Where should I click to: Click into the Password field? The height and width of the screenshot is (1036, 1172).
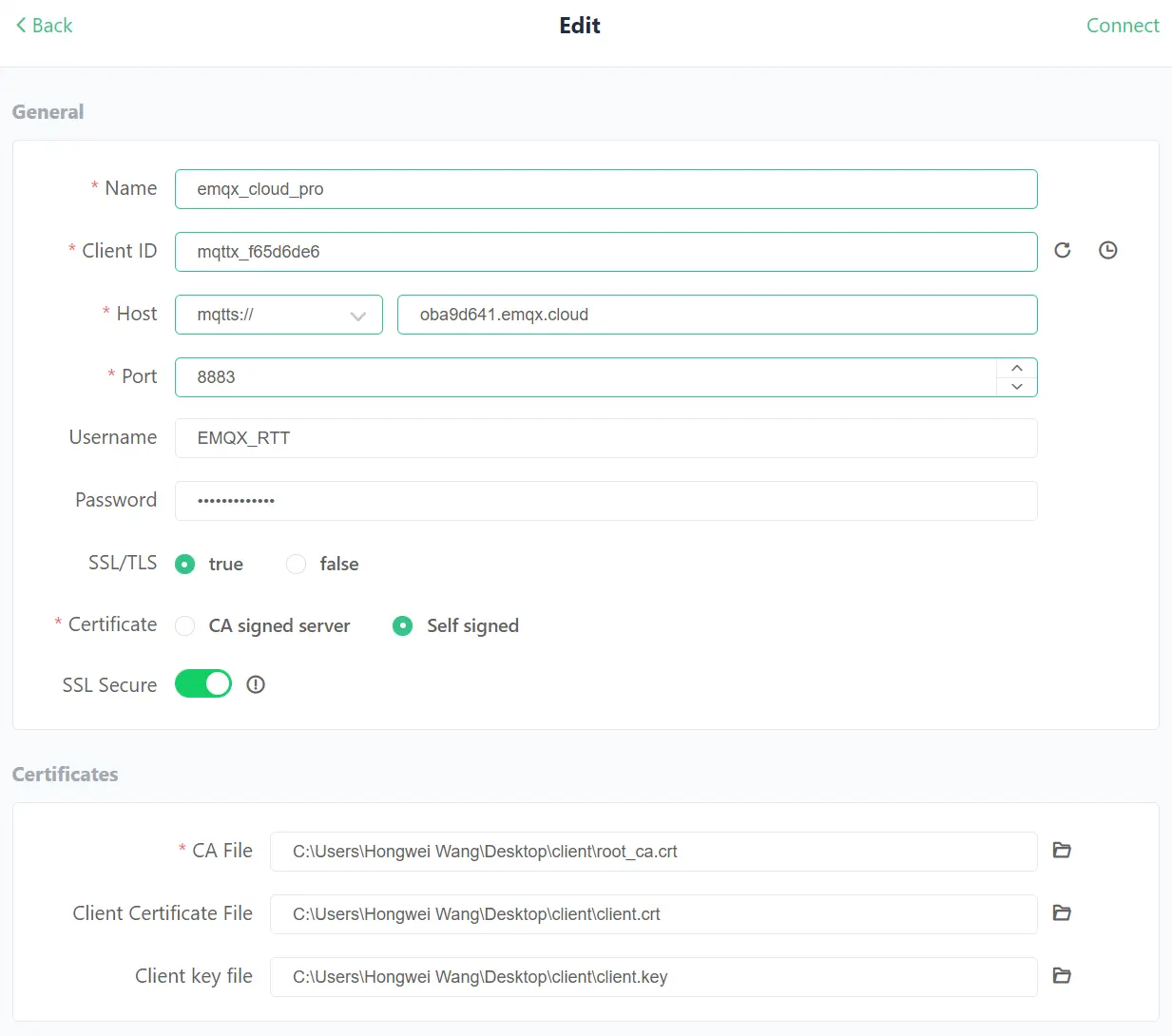pos(605,501)
